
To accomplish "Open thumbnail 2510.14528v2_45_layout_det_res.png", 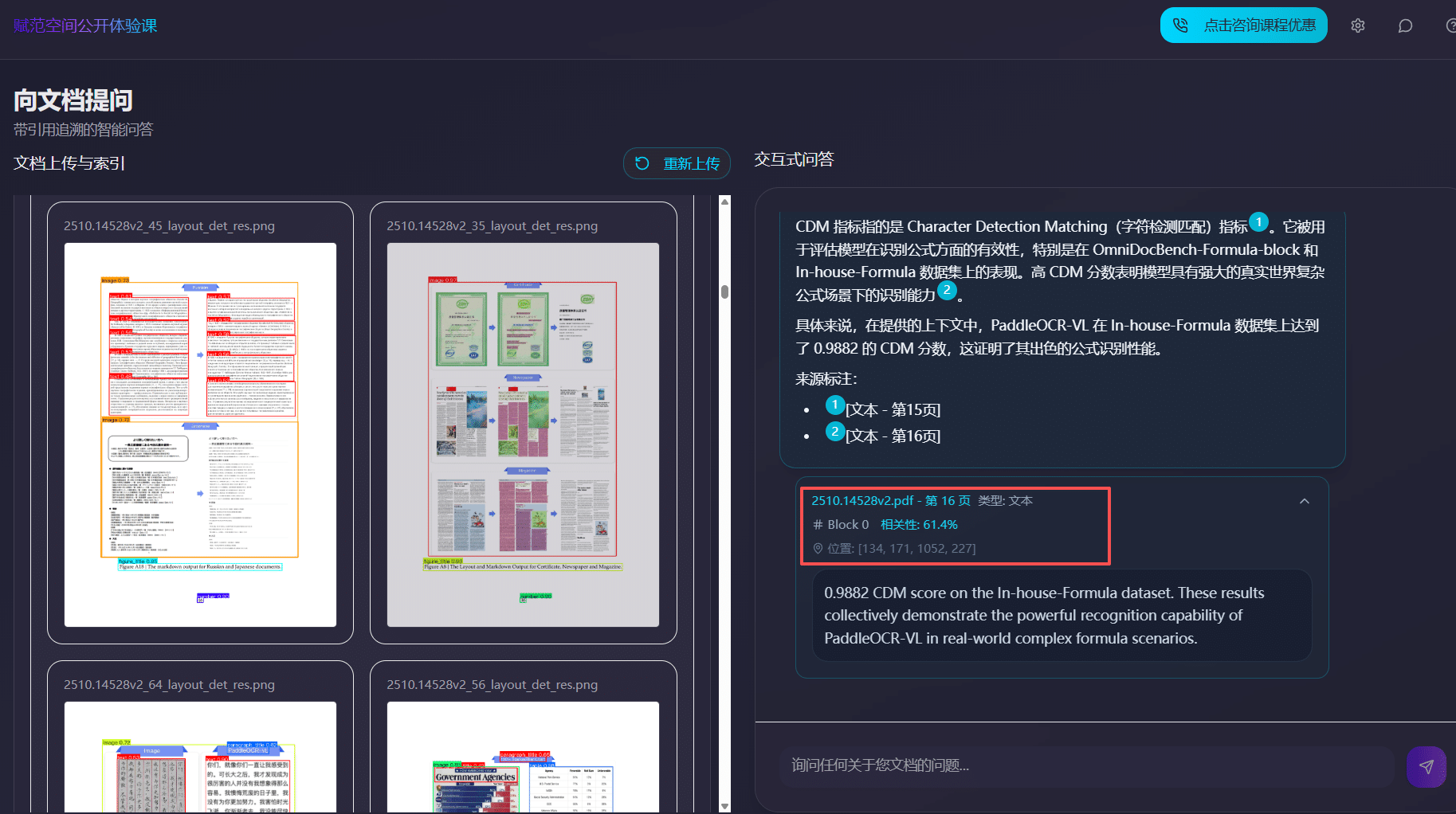I will pos(200,435).
